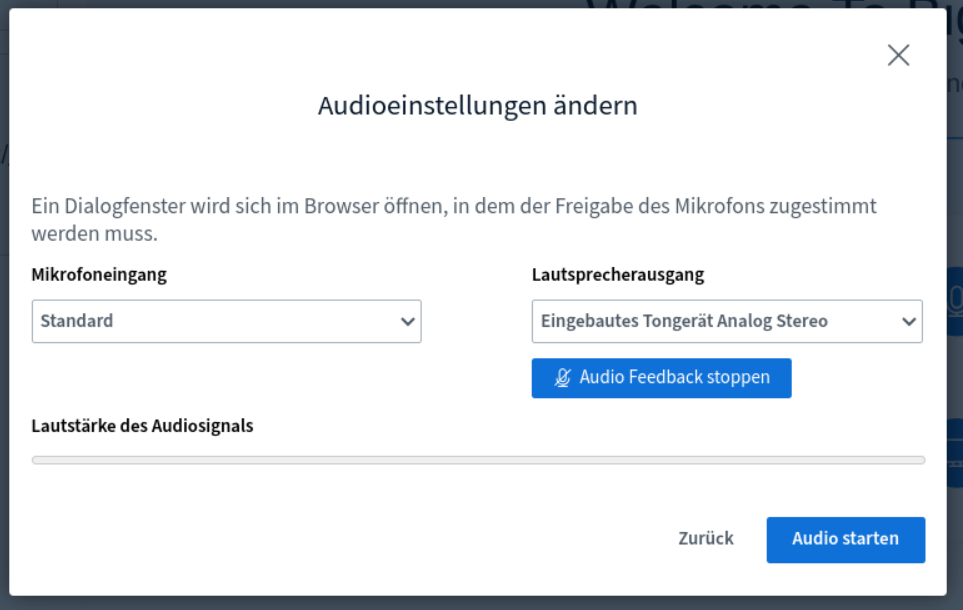Image resolution: width=963 pixels, height=610 pixels.
Task: Open the Mikrofoneingang dropdown showing Standard
Action: click(226, 322)
